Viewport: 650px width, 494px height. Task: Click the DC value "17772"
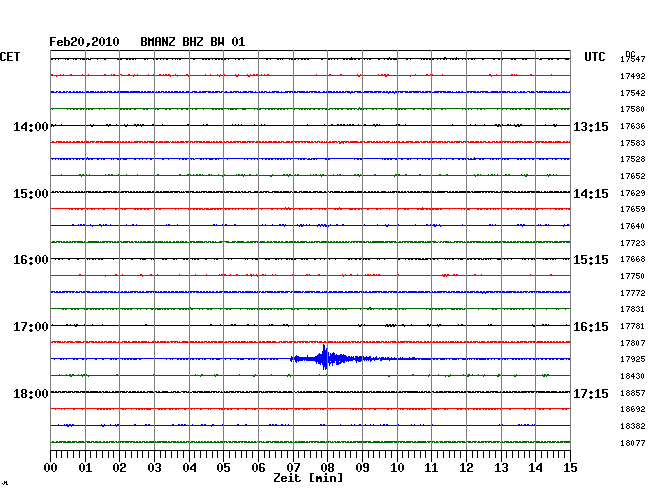633,293
